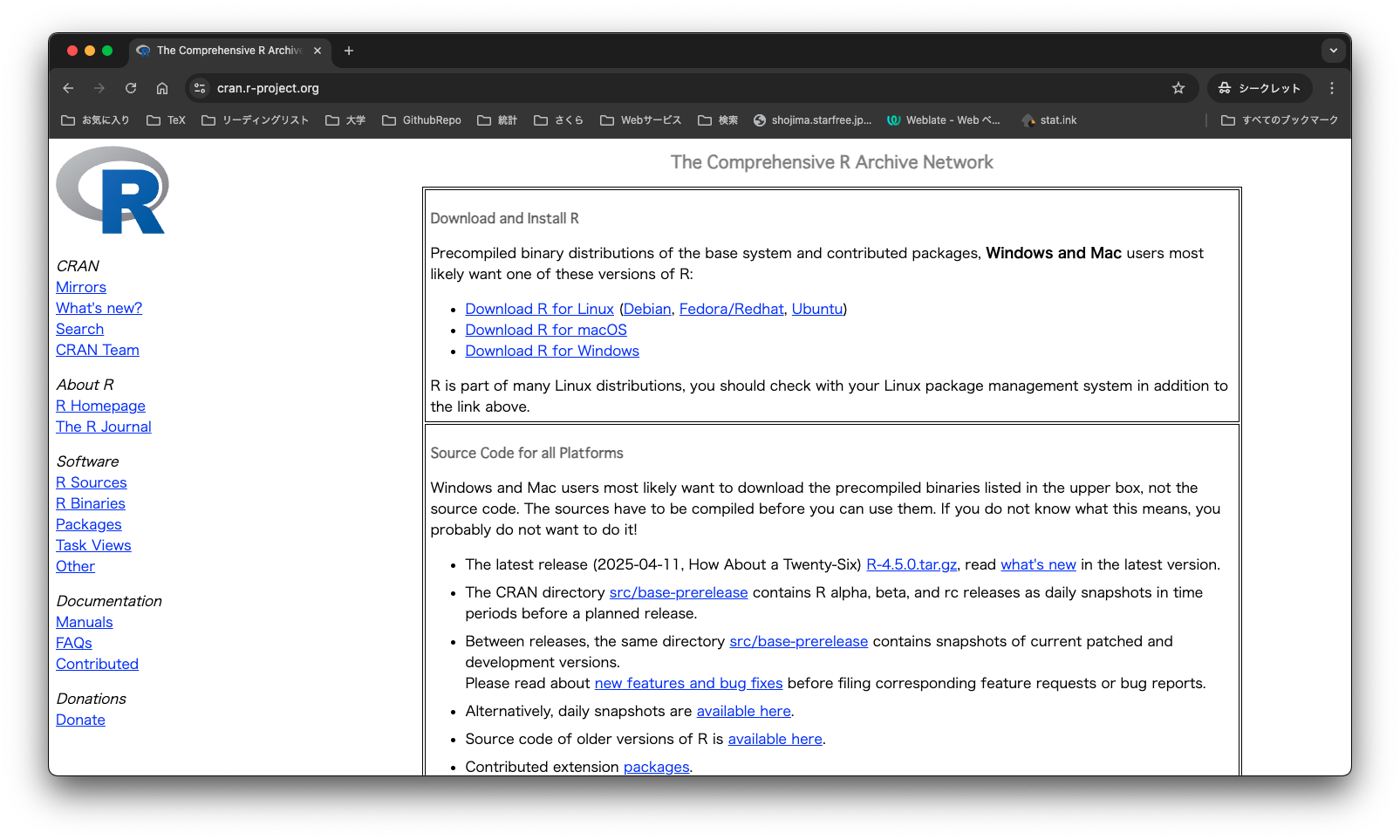Open the Debian link
Image resolution: width=1400 pixels, height=840 pixels.
[x=647, y=309]
